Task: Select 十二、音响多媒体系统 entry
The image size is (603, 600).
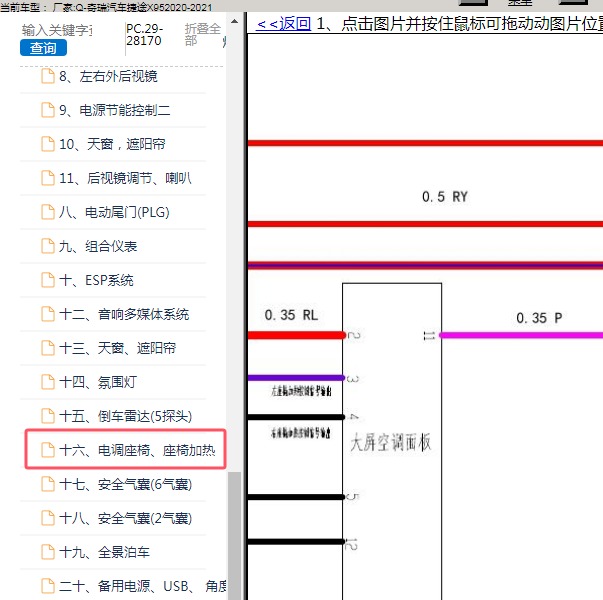Action: tap(124, 314)
